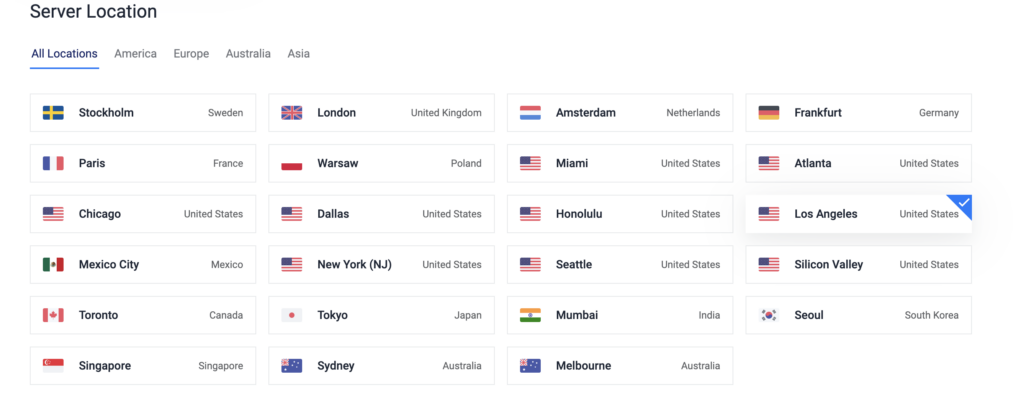Select the Silicon Valley server option
Image resolution: width=1024 pixels, height=411 pixels.
tap(858, 265)
